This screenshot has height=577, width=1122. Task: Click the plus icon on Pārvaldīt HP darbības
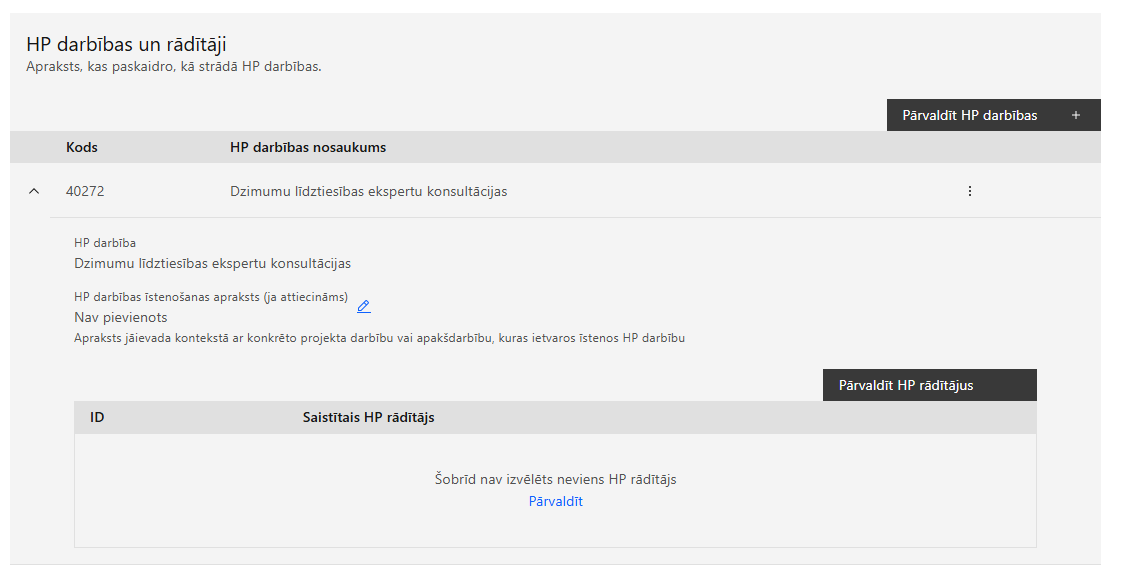point(1075,115)
